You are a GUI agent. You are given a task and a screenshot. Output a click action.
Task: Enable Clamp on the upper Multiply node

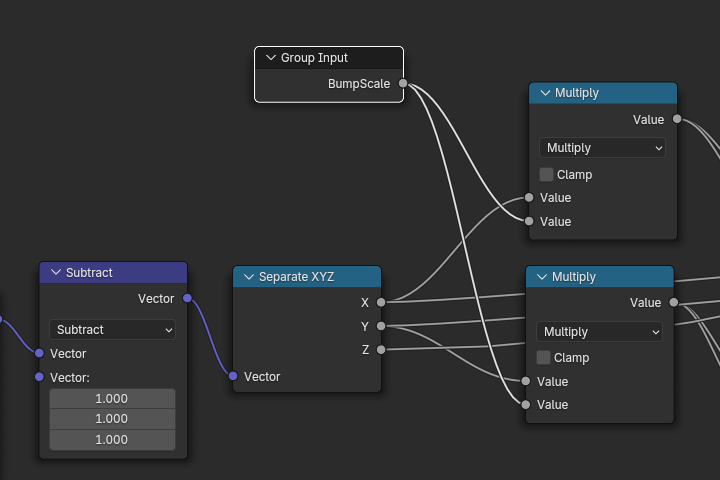click(546, 174)
